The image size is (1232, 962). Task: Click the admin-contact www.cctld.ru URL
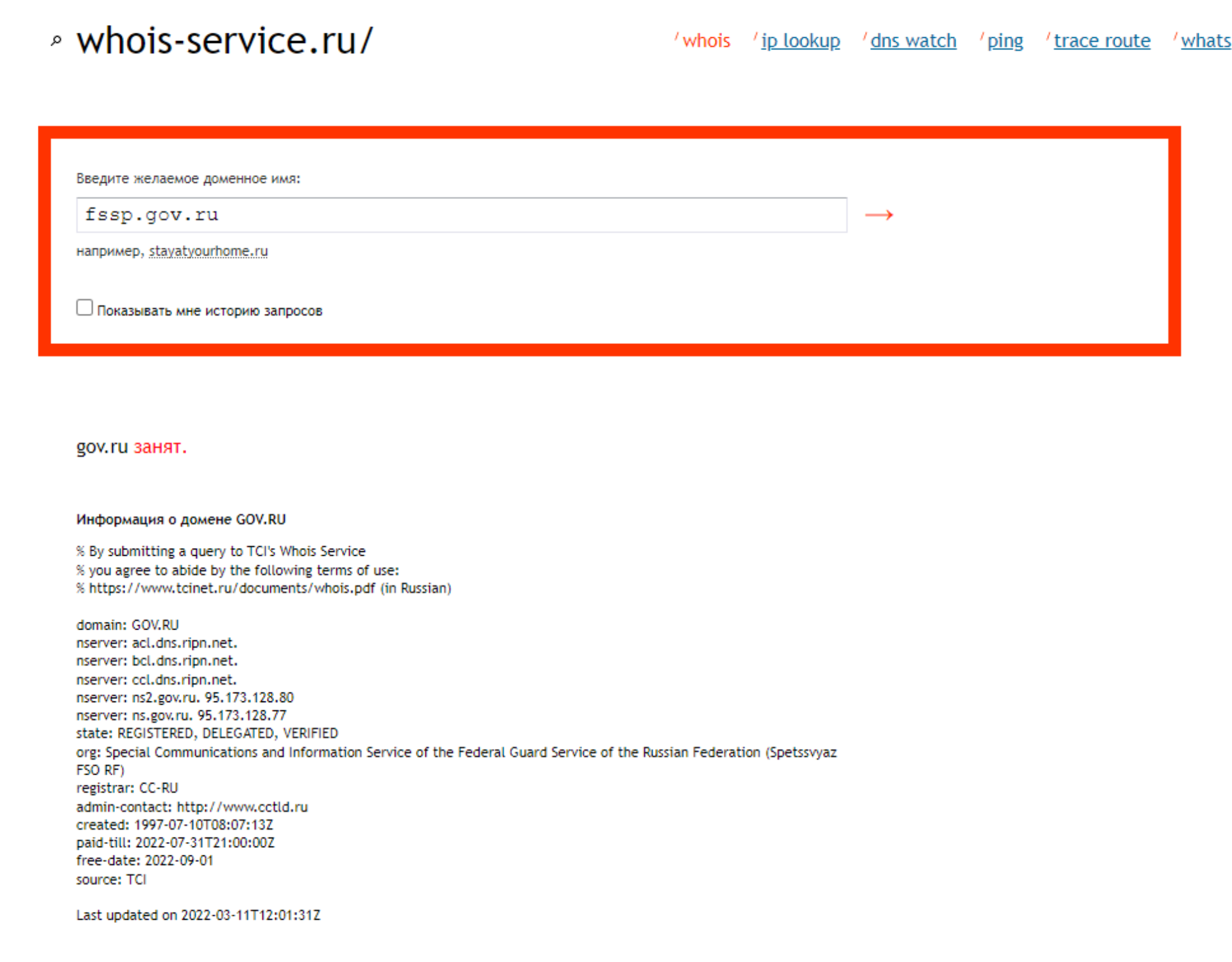[x=242, y=807]
